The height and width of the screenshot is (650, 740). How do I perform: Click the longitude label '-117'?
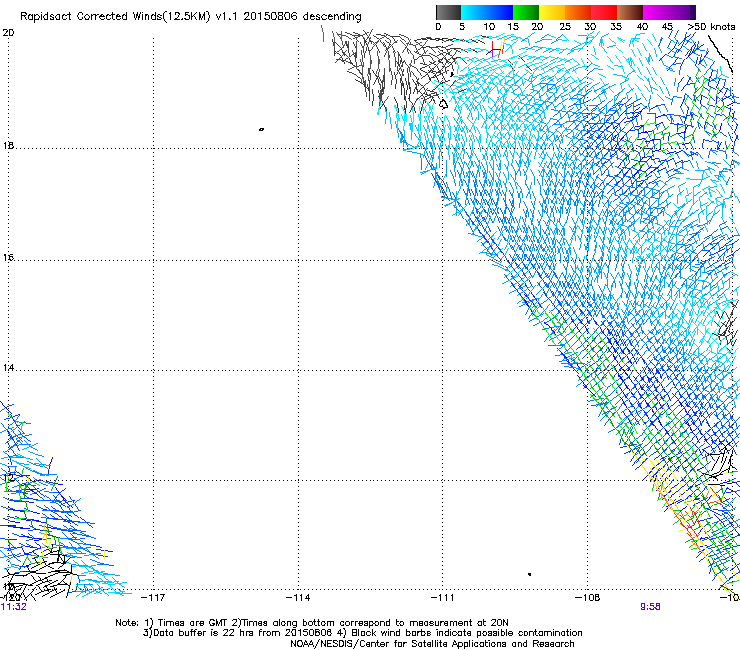click(x=153, y=598)
